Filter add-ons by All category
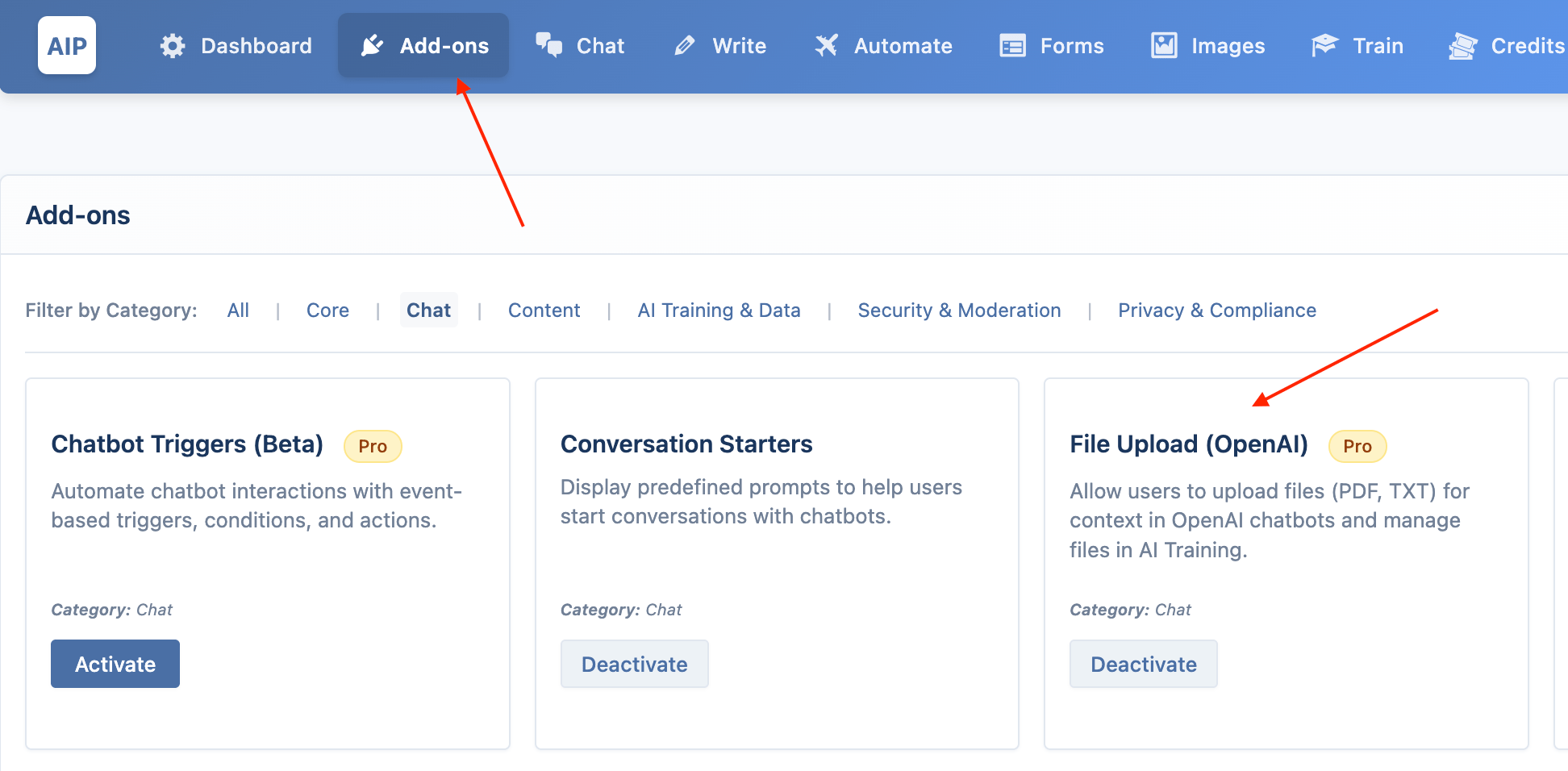Screen dimensions: 1568x771 click(238, 310)
